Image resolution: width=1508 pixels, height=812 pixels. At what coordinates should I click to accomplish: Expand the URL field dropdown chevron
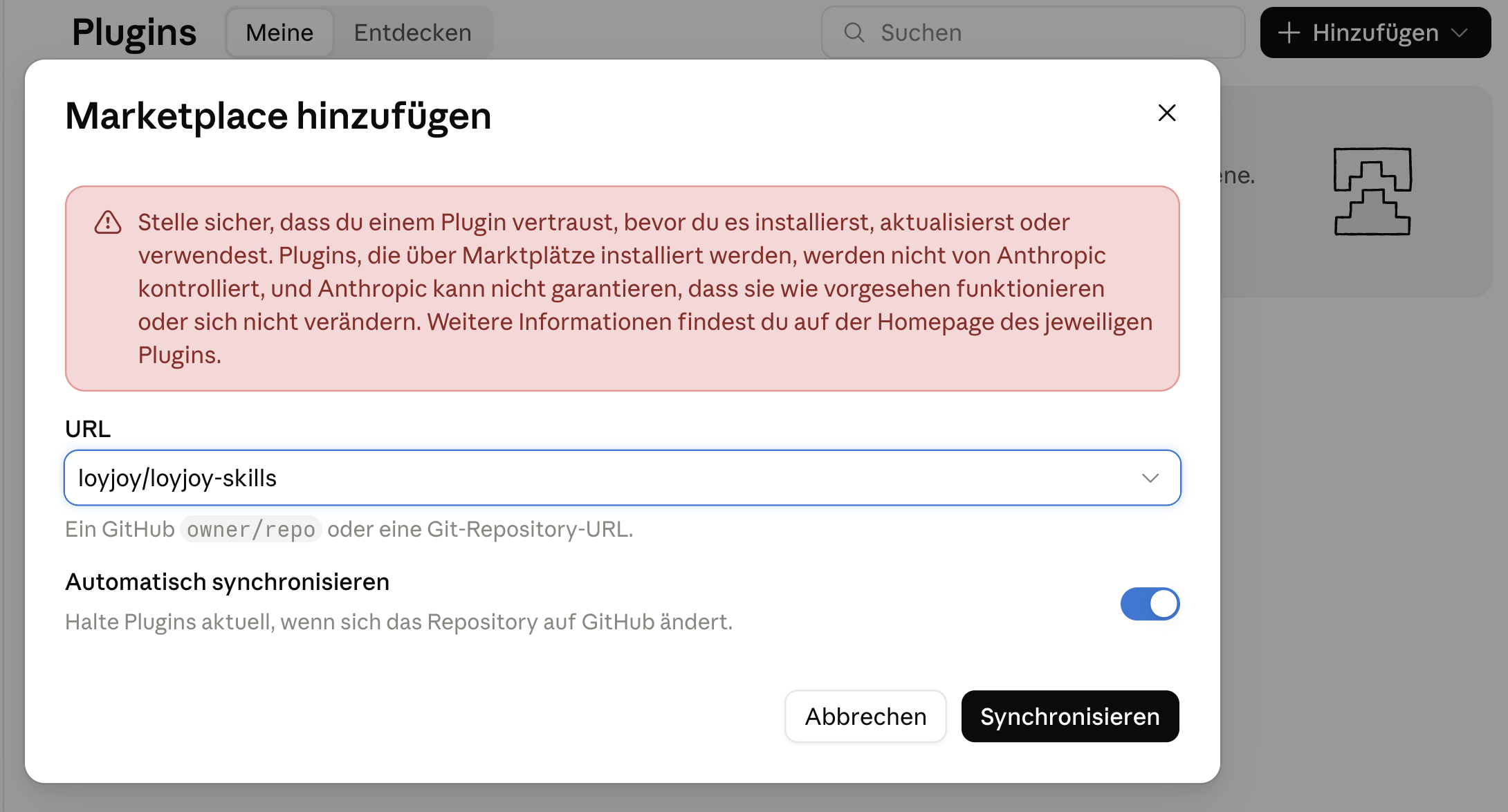click(1150, 478)
